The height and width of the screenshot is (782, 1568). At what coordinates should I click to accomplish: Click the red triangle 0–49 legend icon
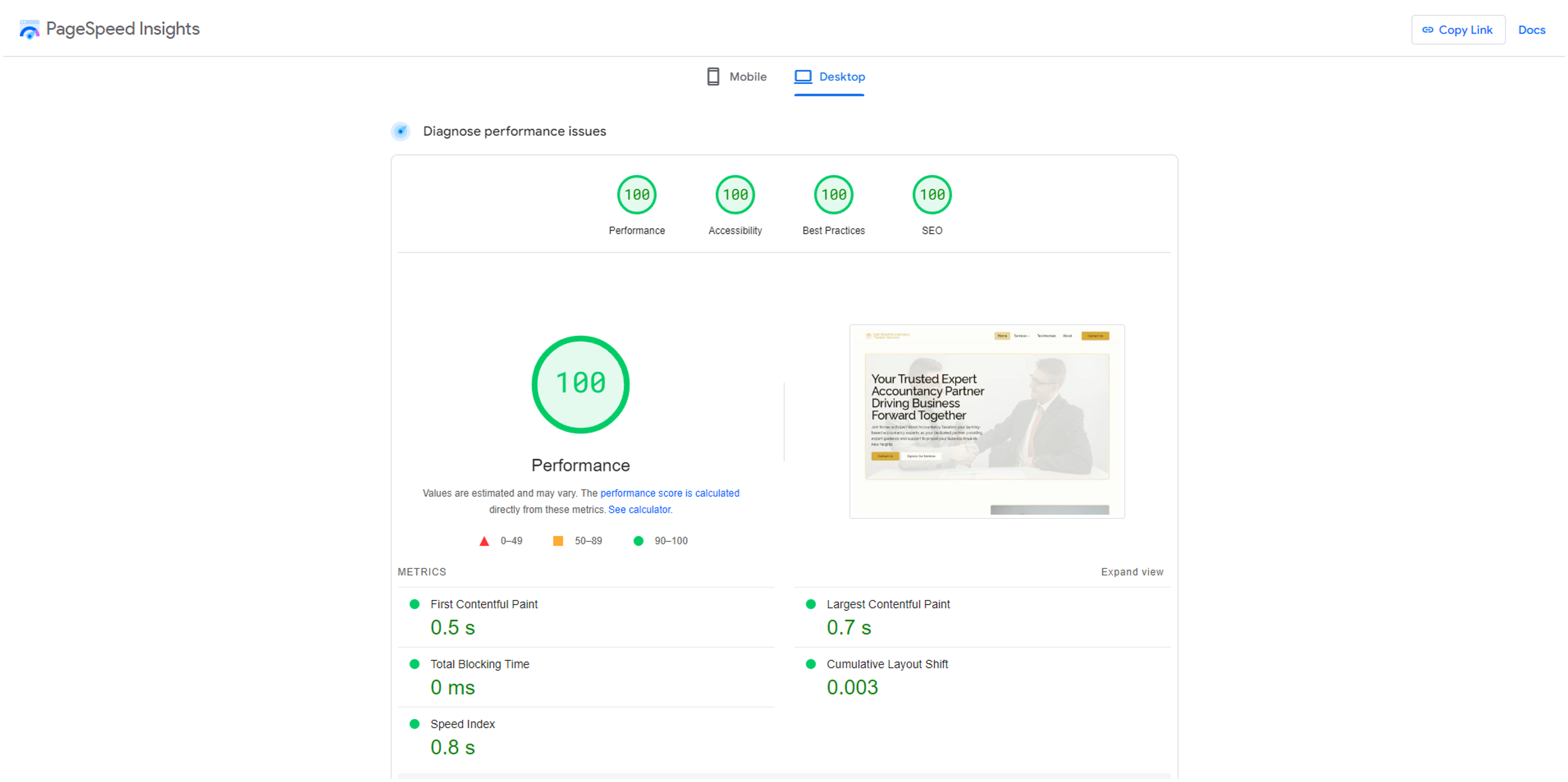(x=484, y=541)
